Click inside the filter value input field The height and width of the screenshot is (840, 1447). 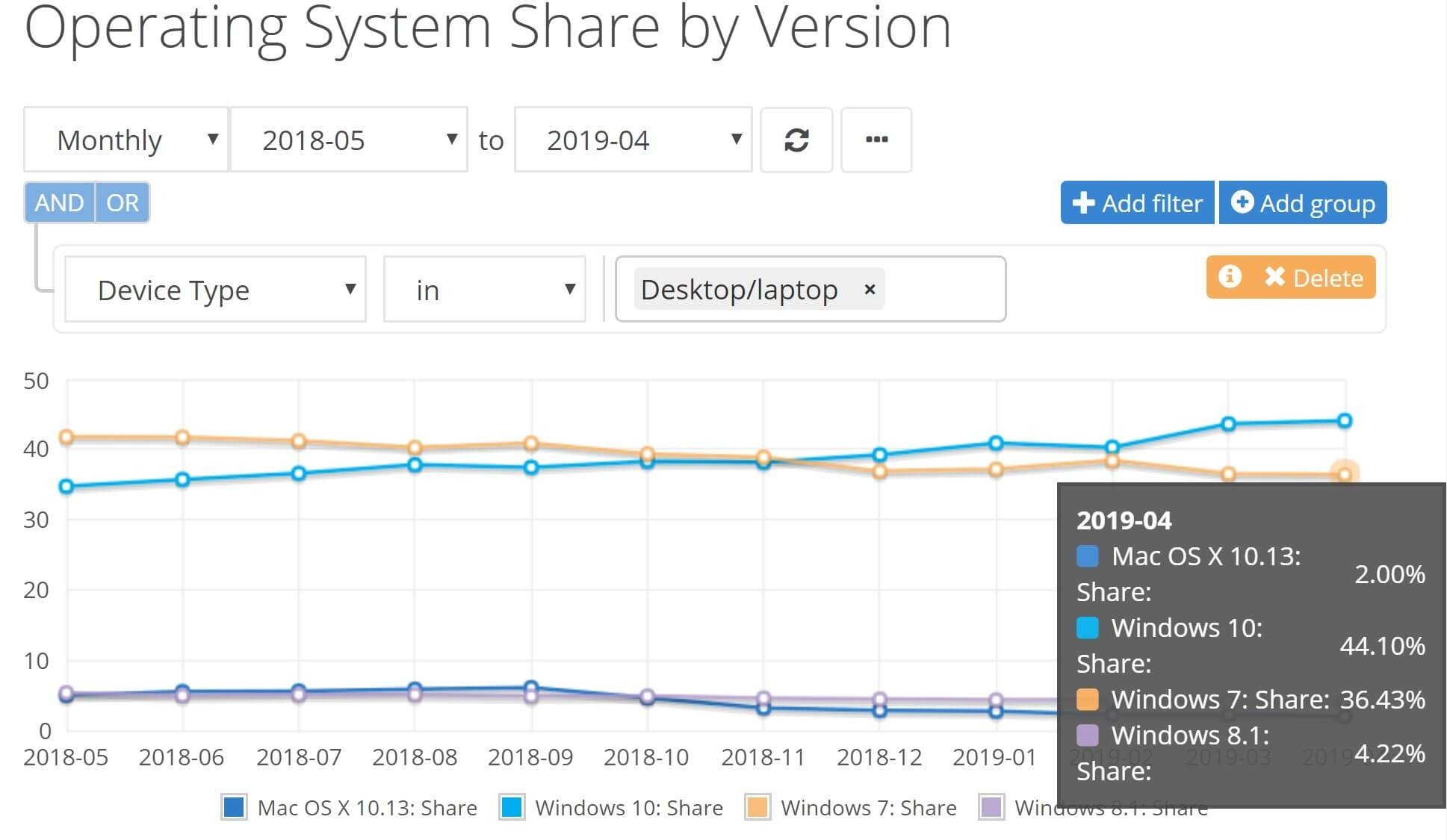point(945,290)
